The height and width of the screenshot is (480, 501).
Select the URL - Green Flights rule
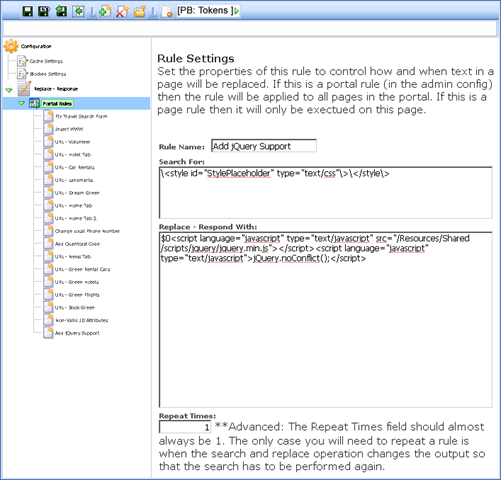pyautogui.click(x=77, y=295)
